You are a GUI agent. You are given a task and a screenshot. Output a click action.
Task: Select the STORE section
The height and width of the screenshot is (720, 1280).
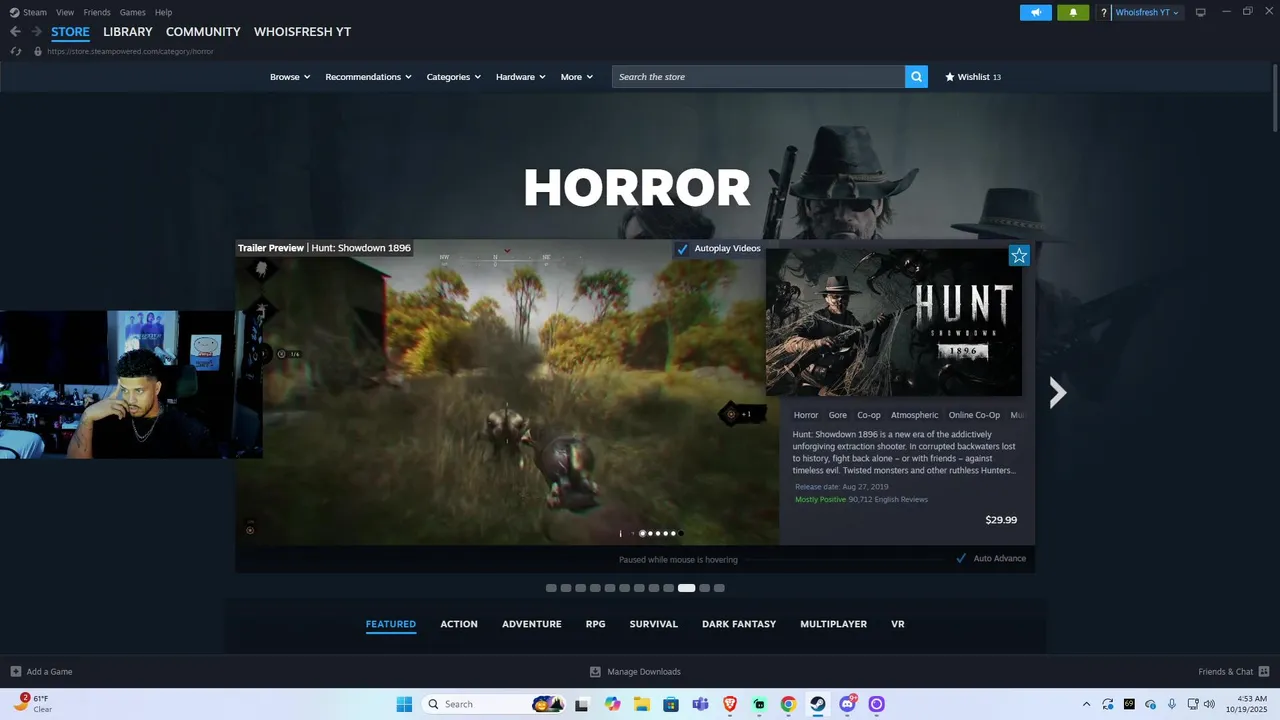pos(70,32)
